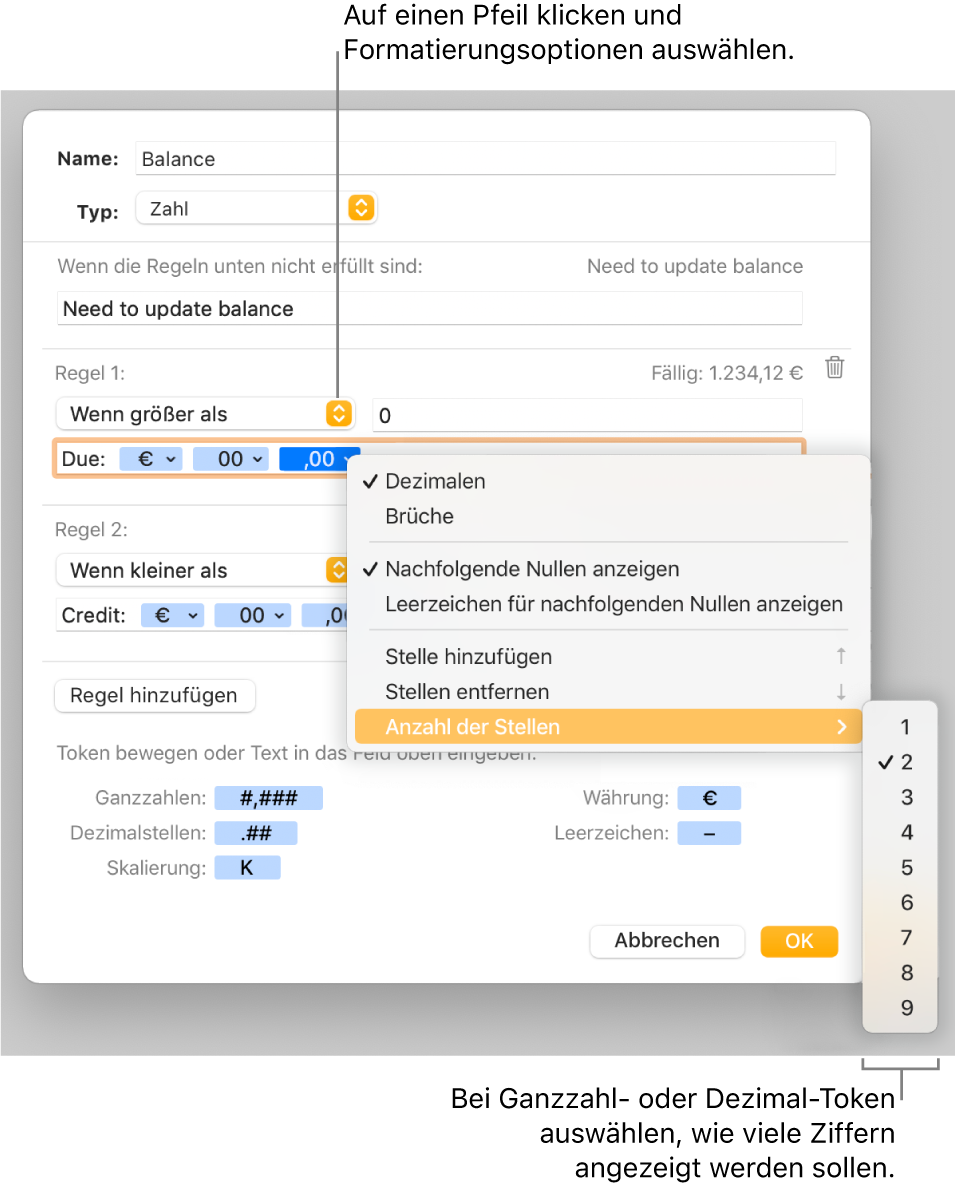Click the Leerzeichen – token
Image resolution: width=955 pixels, height=1194 pixels.
tap(709, 833)
